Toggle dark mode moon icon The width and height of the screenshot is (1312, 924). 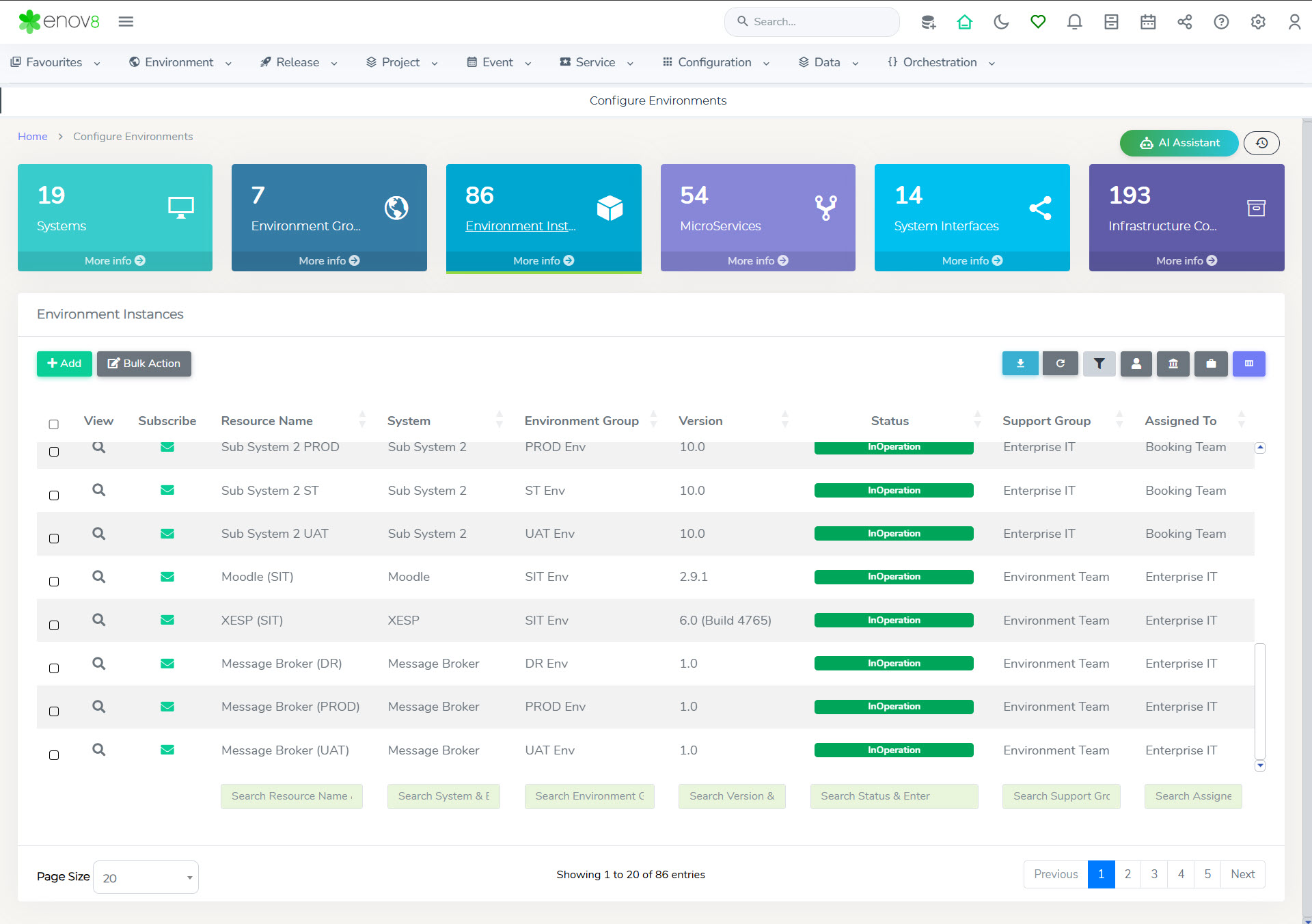coord(1001,22)
